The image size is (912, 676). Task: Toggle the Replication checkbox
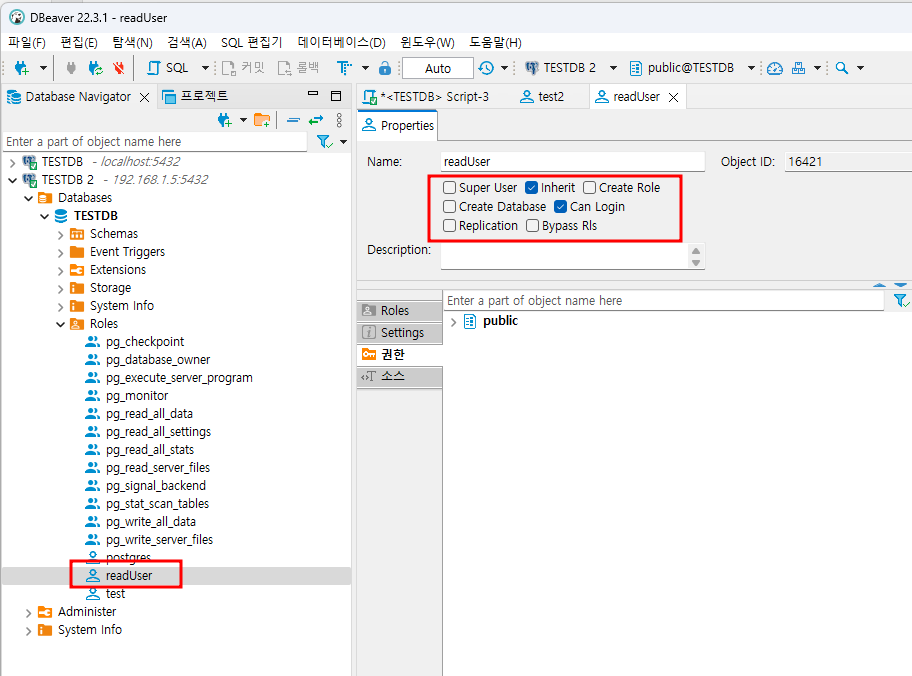[x=449, y=226]
